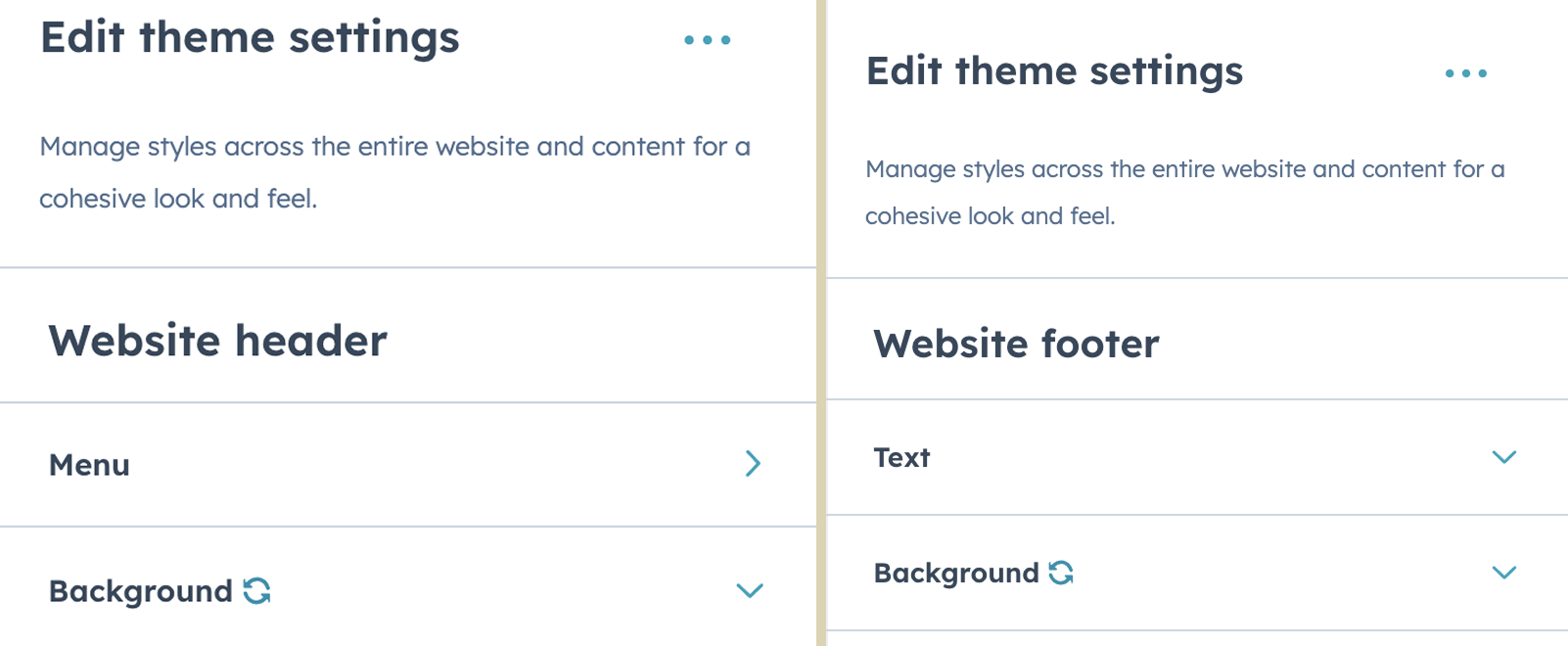Click the reset icon beside footer Background

click(1061, 573)
